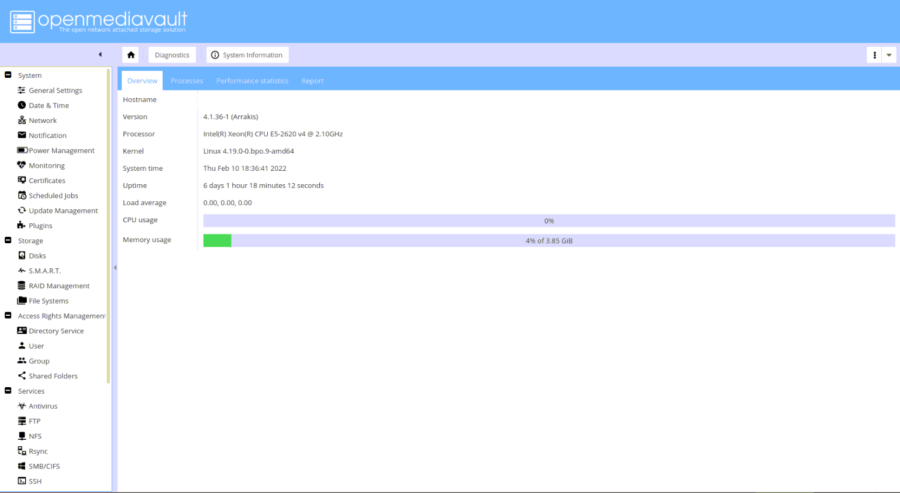Open the vertical dots options menu
Viewport: 900px width, 493px height.
click(874, 55)
